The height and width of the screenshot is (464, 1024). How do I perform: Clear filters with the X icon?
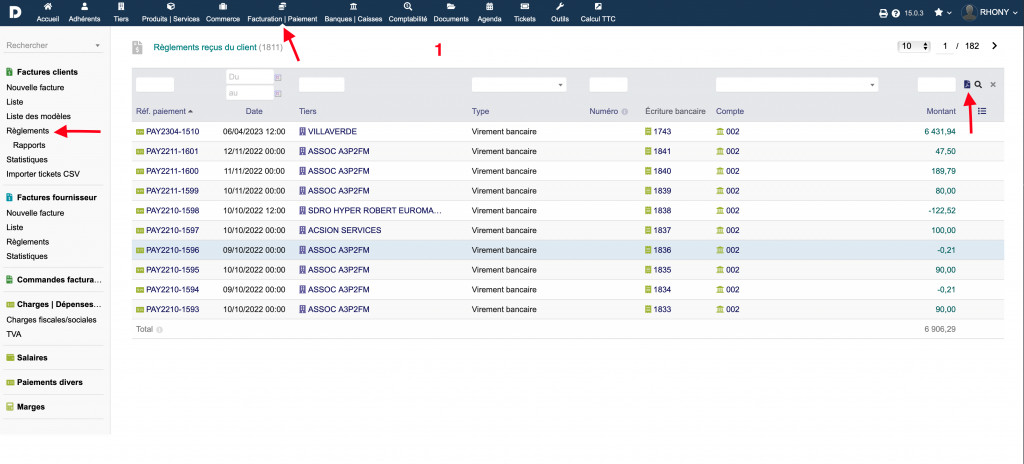pyautogui.click(x=993, y=85)
